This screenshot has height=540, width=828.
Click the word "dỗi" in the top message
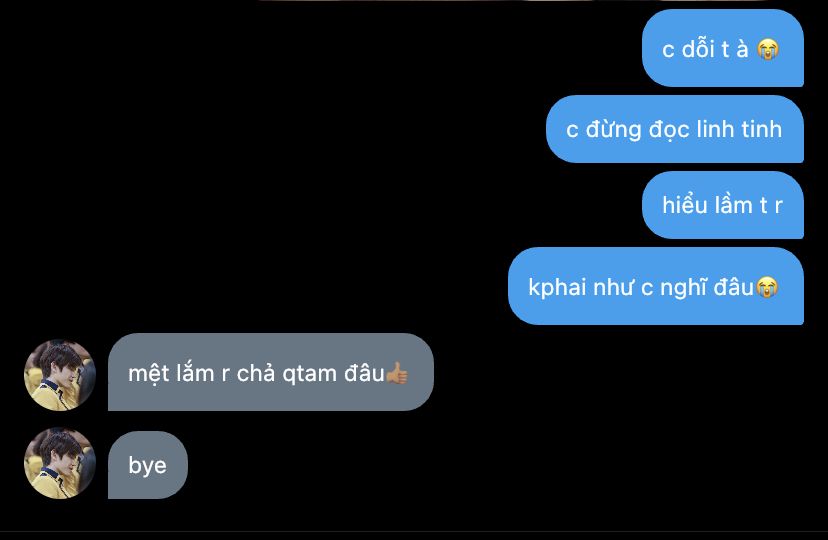point(698,49)
